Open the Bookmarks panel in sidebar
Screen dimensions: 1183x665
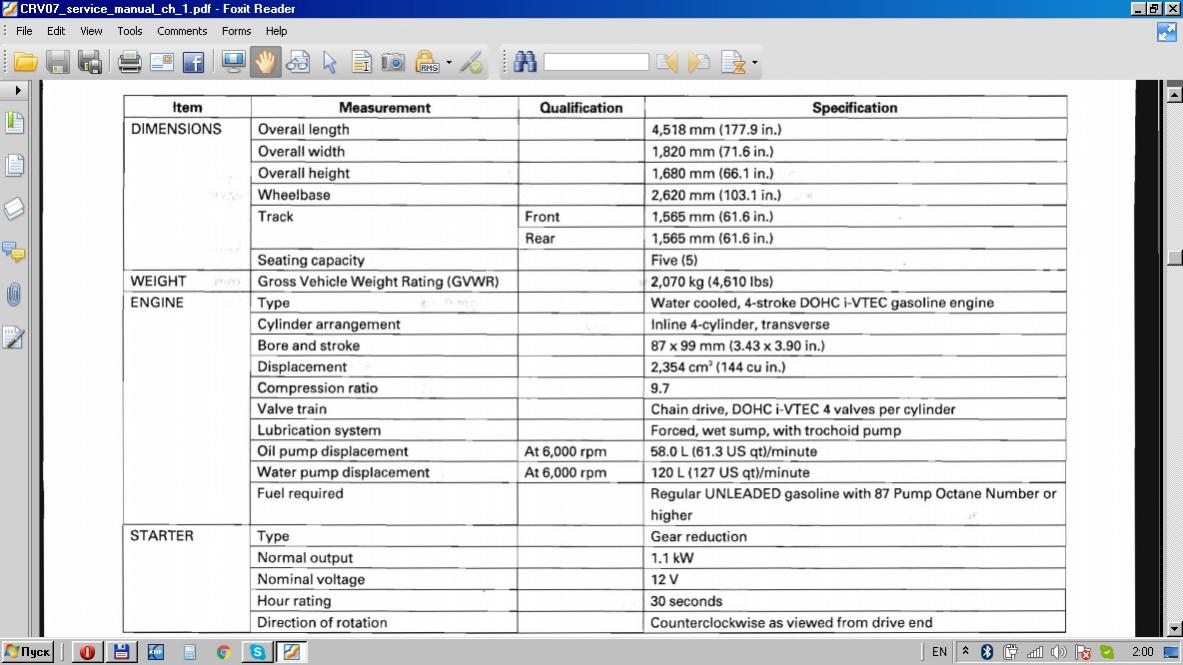[x=14, y=123]
